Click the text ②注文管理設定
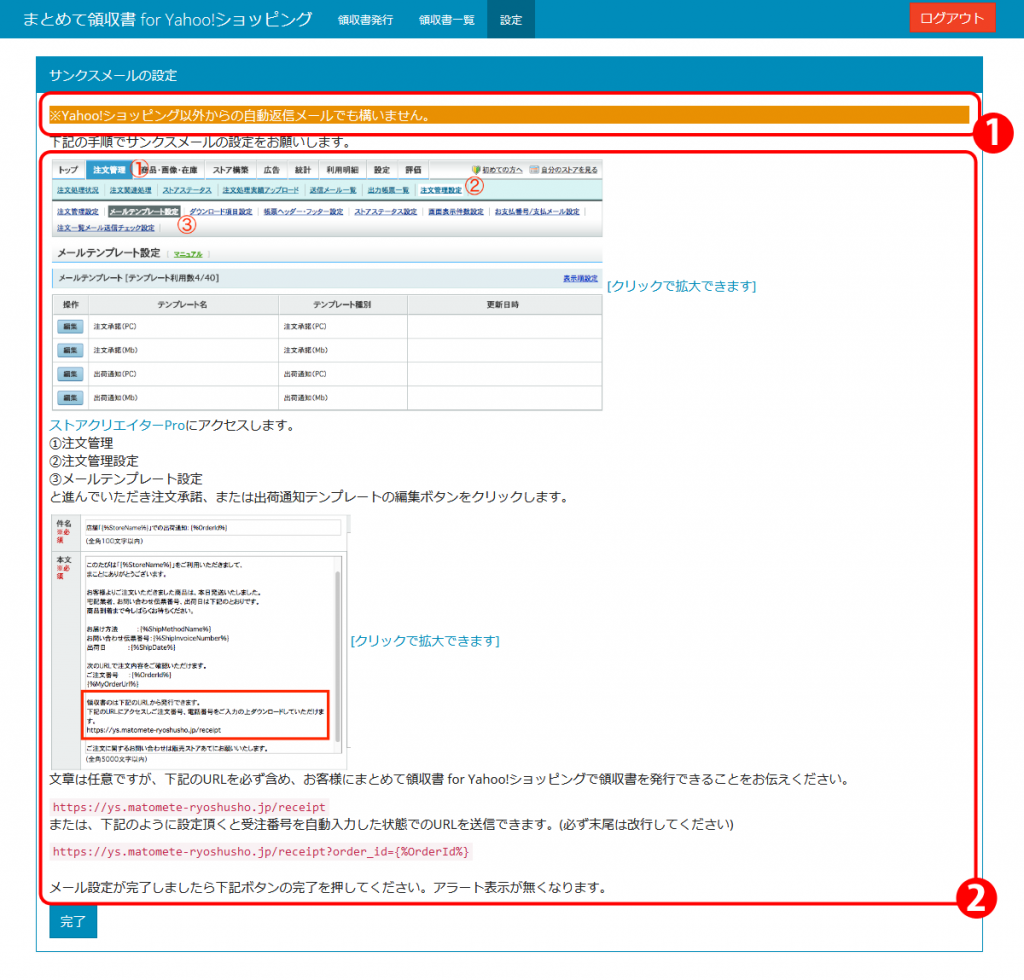 pyautogui.click(x=94, y=461)
